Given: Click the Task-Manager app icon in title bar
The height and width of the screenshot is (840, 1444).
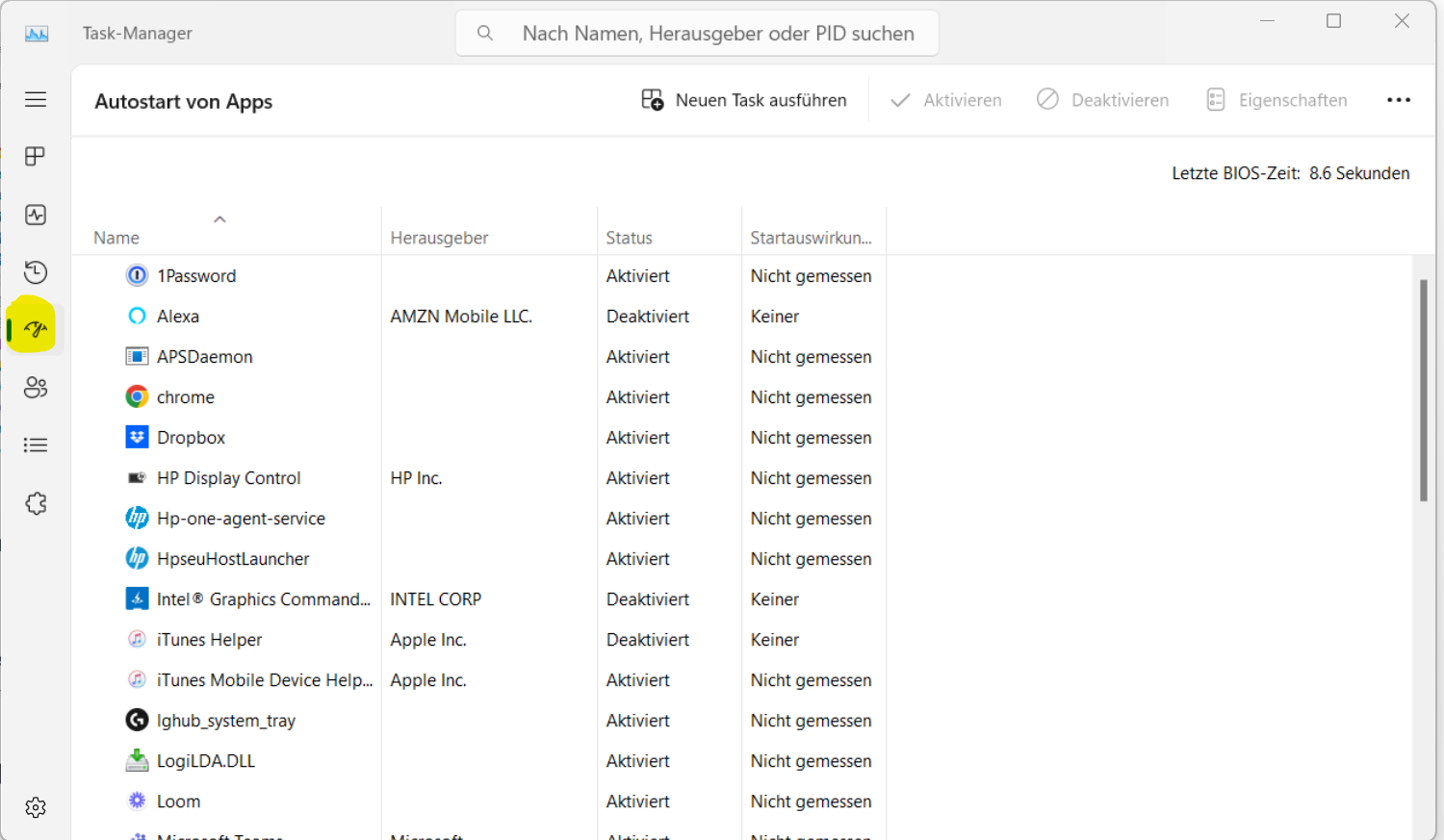Looking at the screenshot, I should click(x=37, y=34).
